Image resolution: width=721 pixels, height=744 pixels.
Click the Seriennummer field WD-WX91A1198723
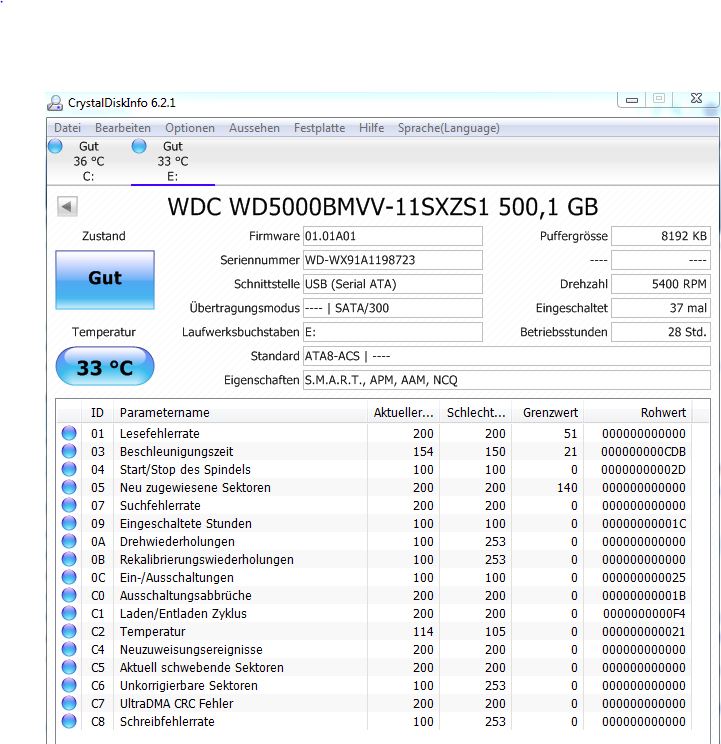click(393, 260)
